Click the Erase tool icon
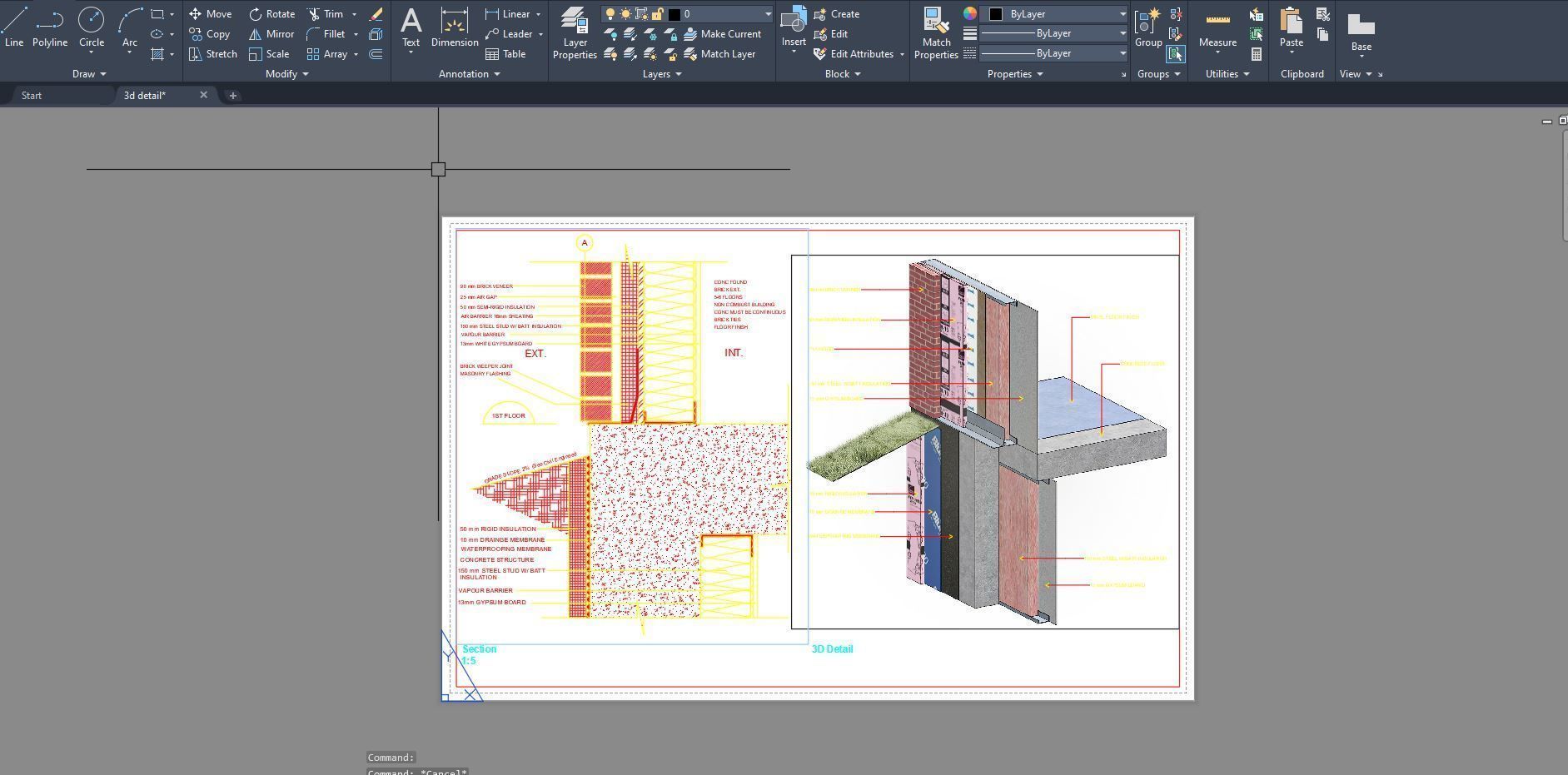 coord(376,14)
